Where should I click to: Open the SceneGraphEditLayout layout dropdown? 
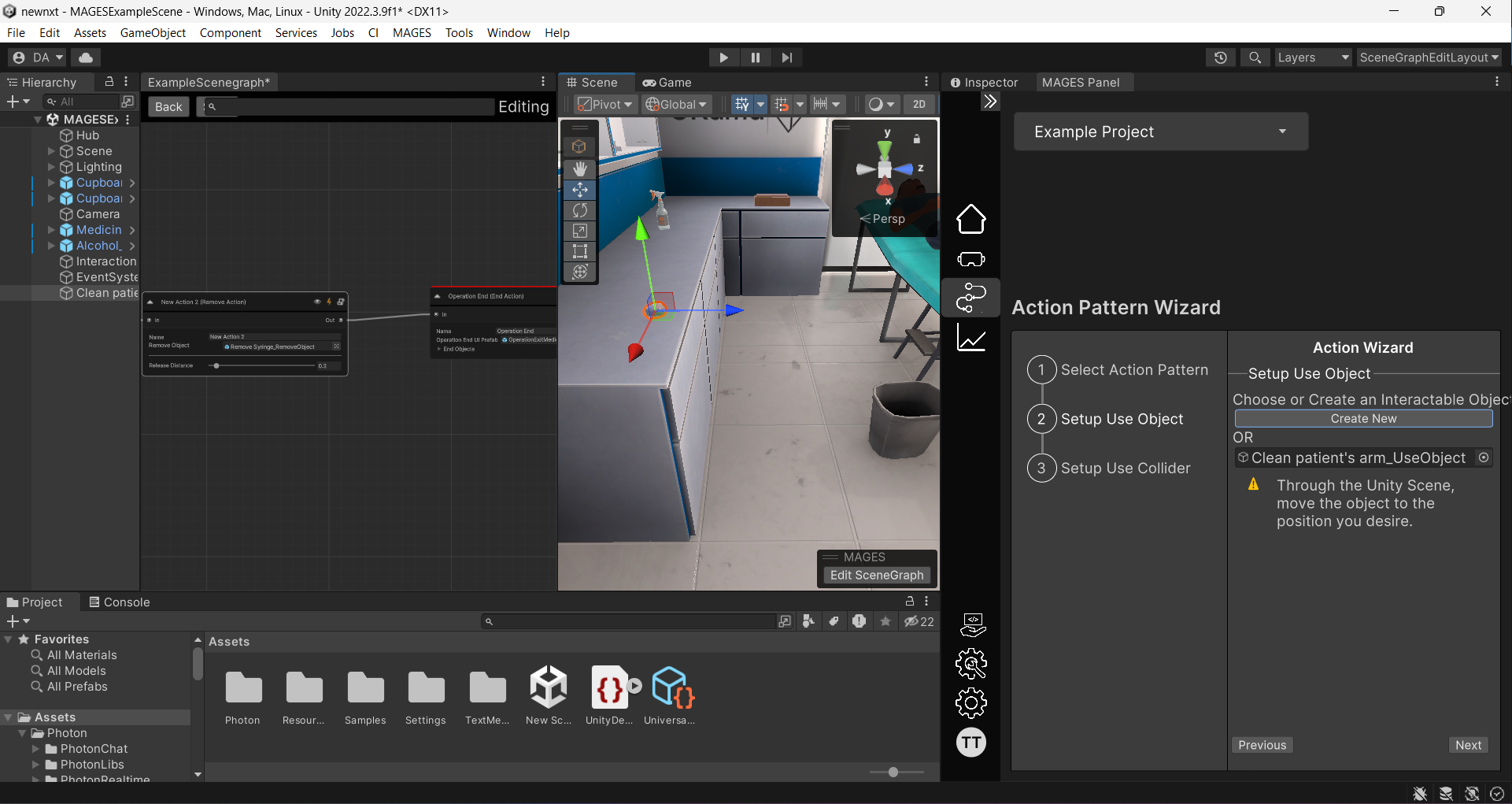1429,57
